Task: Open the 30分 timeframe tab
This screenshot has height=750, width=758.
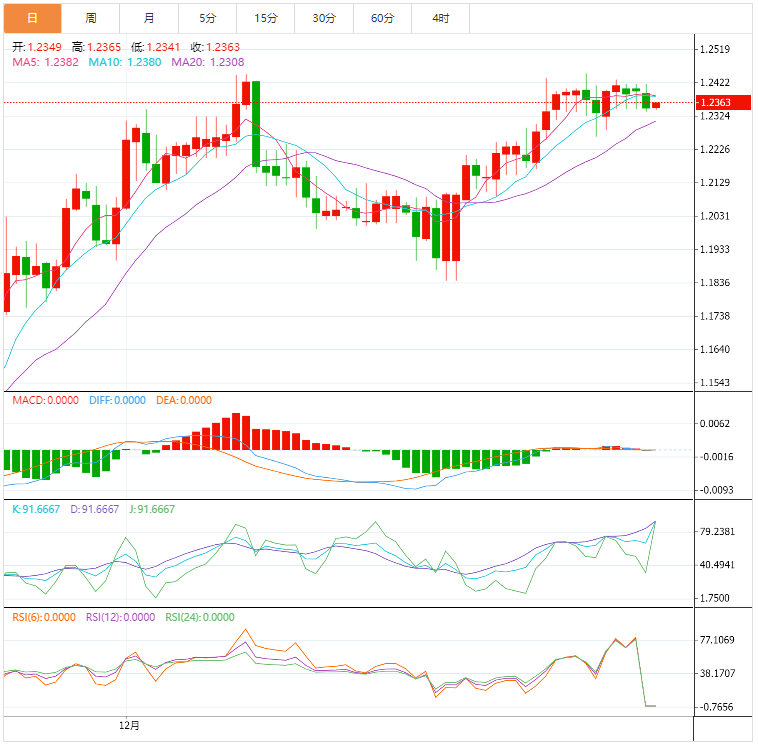Action: (x=324, y=18)
